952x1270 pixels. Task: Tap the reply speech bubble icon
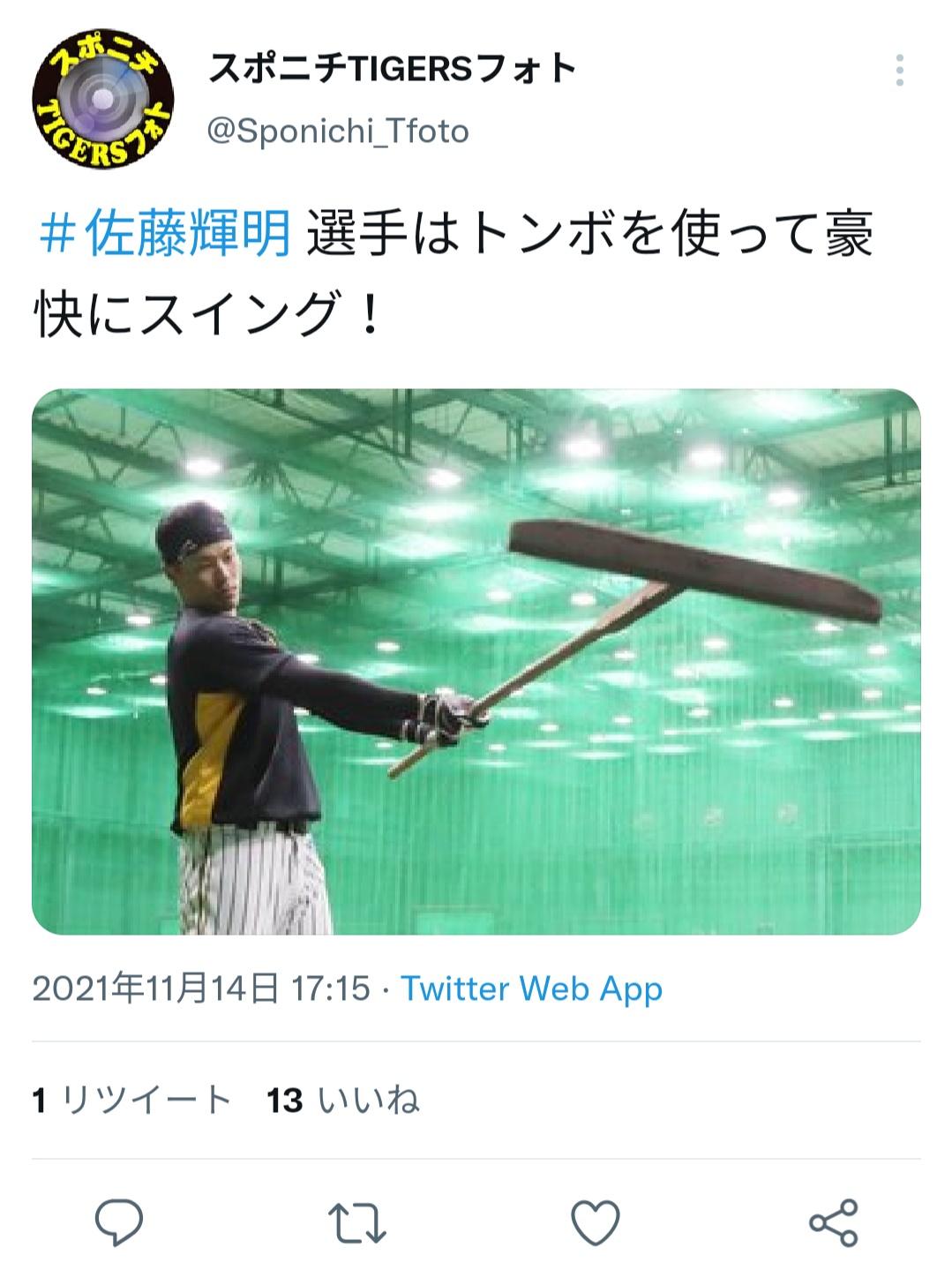[x=119, y=1222]
